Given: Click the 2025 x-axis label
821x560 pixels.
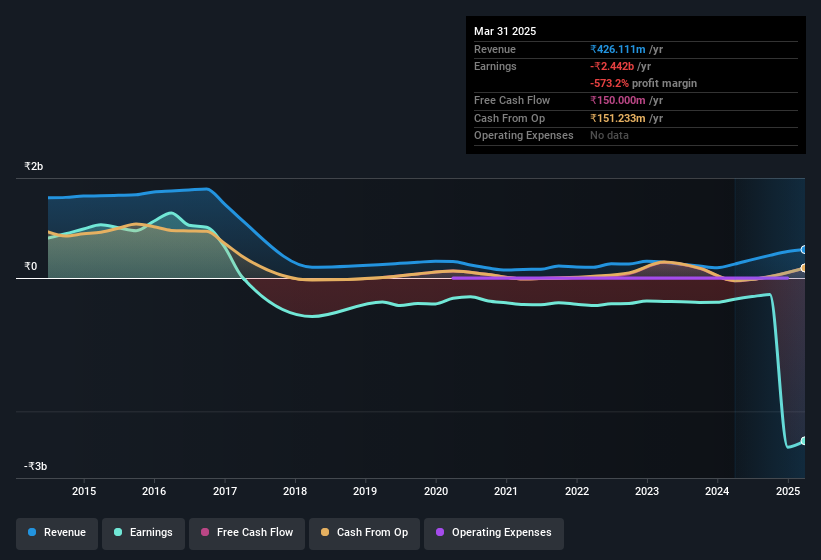Looking at the screenshot, I should 787,491.
